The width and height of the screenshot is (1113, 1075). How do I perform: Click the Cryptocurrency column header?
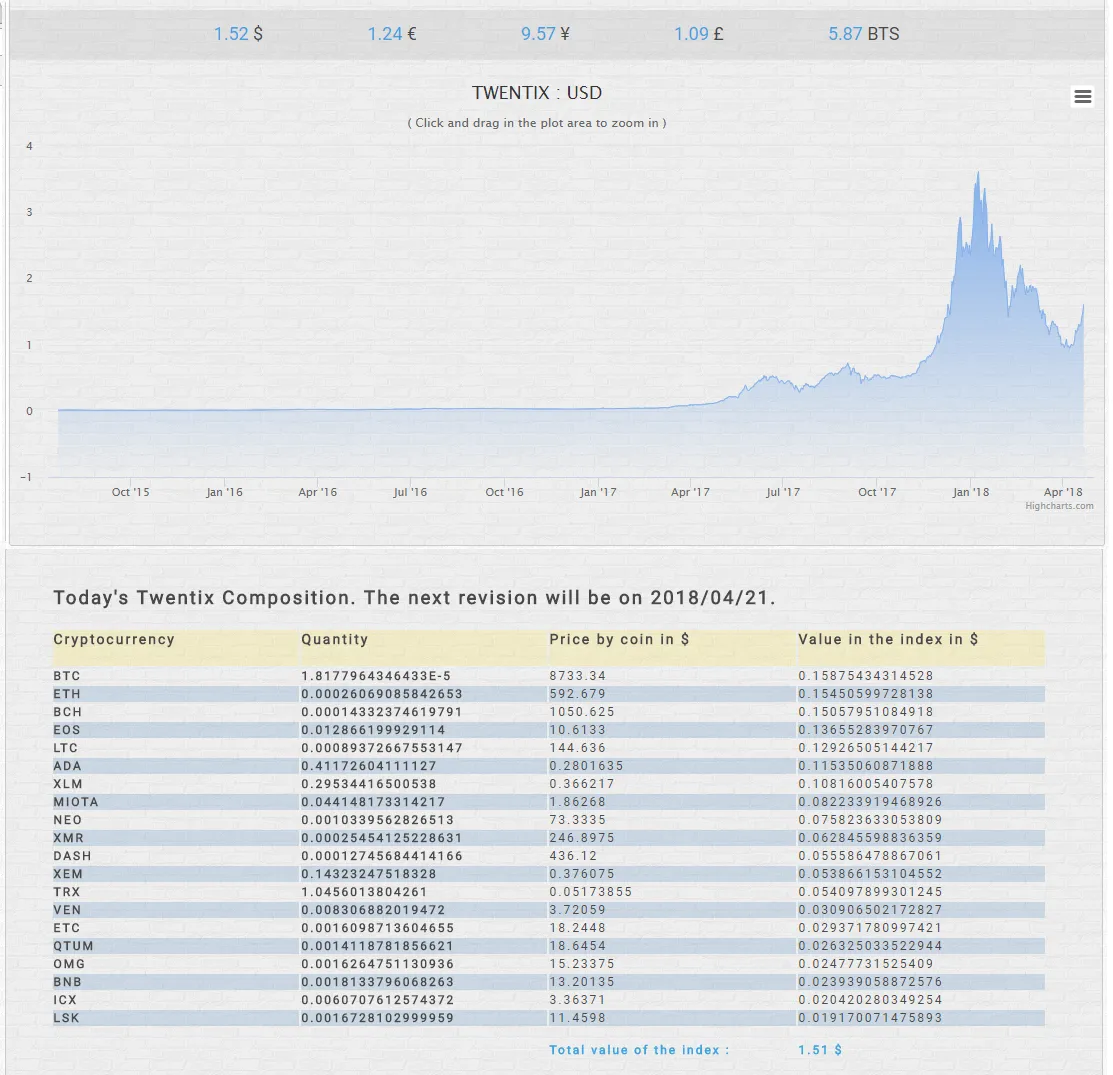point(114,638)
